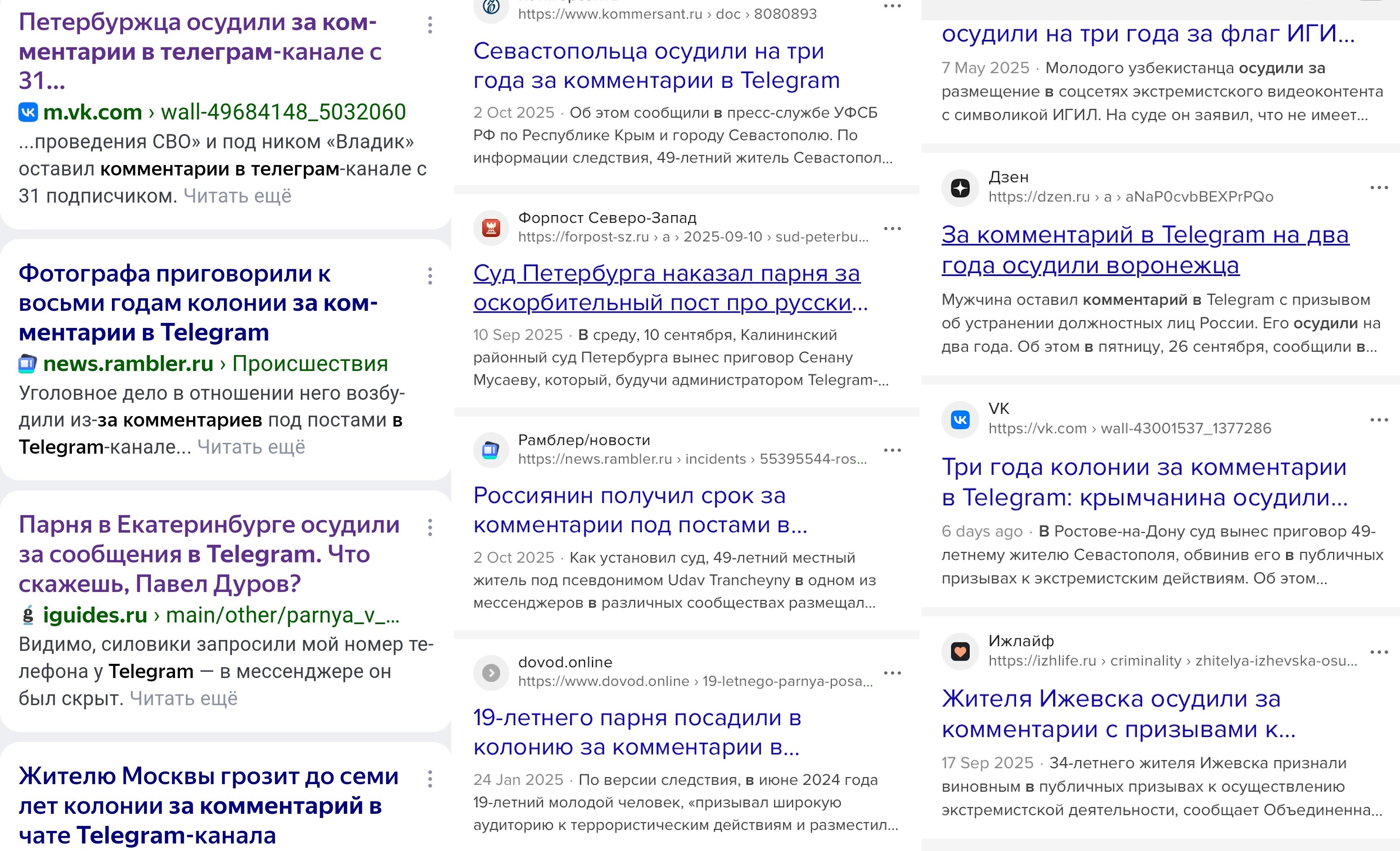Screen dimensions: 1400x851
Task: Click the Ижлайф heart site icon
Action: pos(960,651)
